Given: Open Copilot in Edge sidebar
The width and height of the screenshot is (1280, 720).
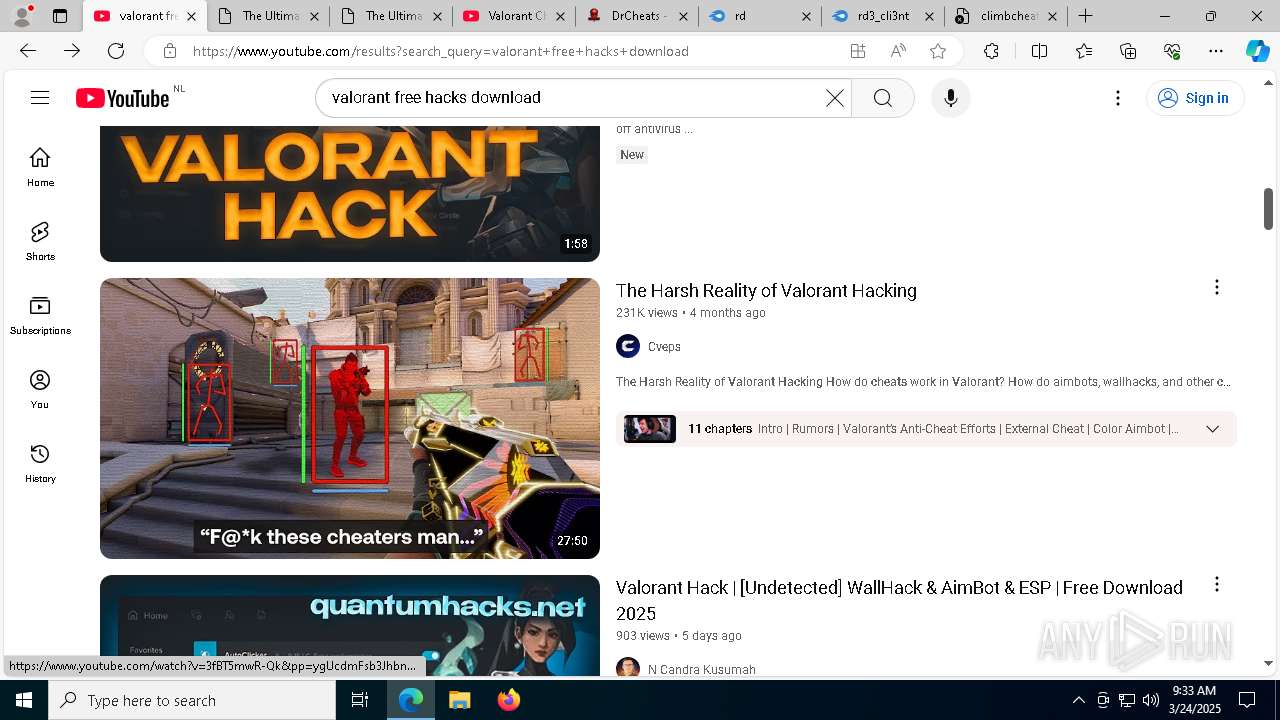Looking at the screenshot, I should [1257, 51].
